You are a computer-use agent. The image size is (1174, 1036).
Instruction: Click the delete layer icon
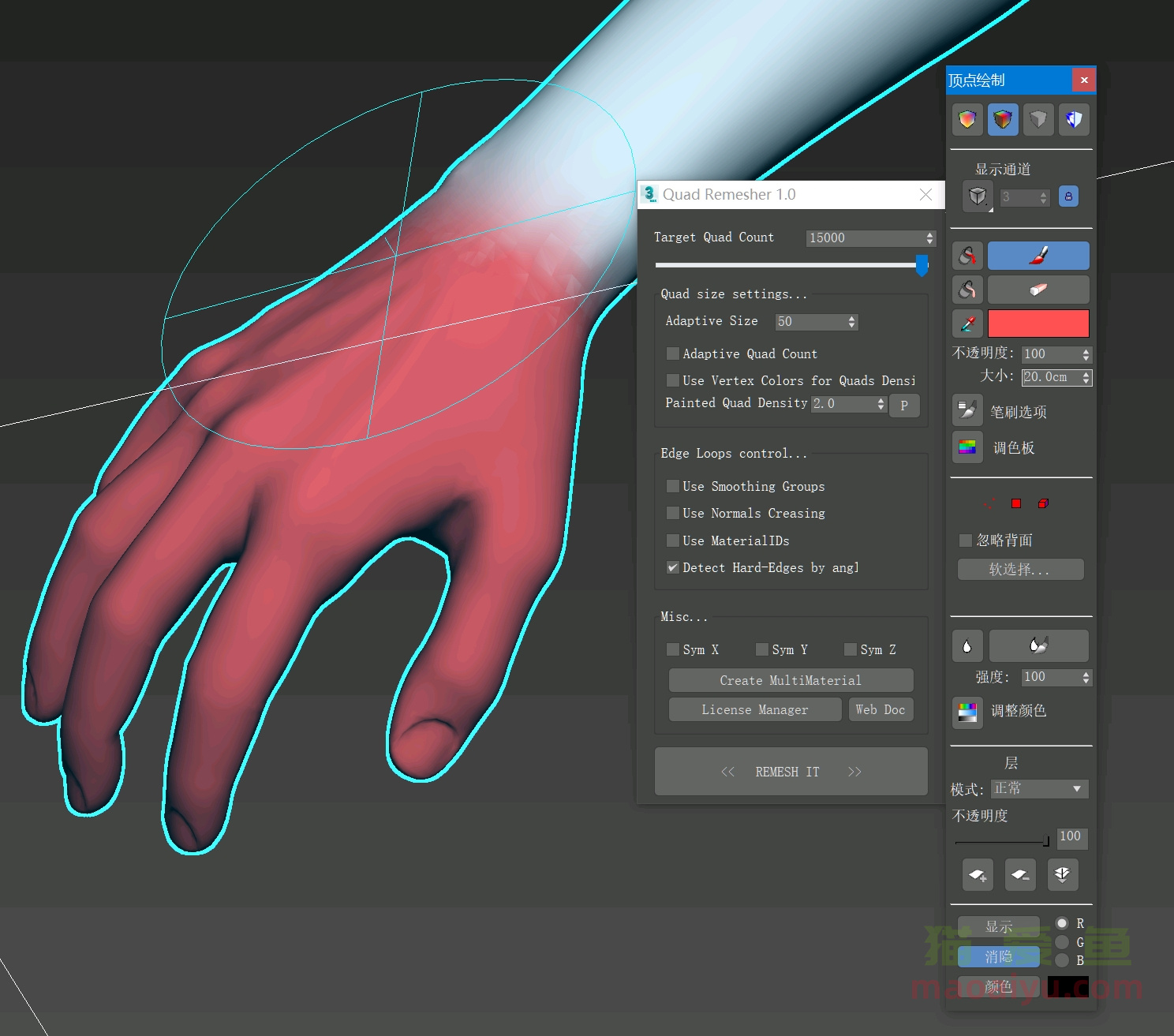(x=1020, y=874)
